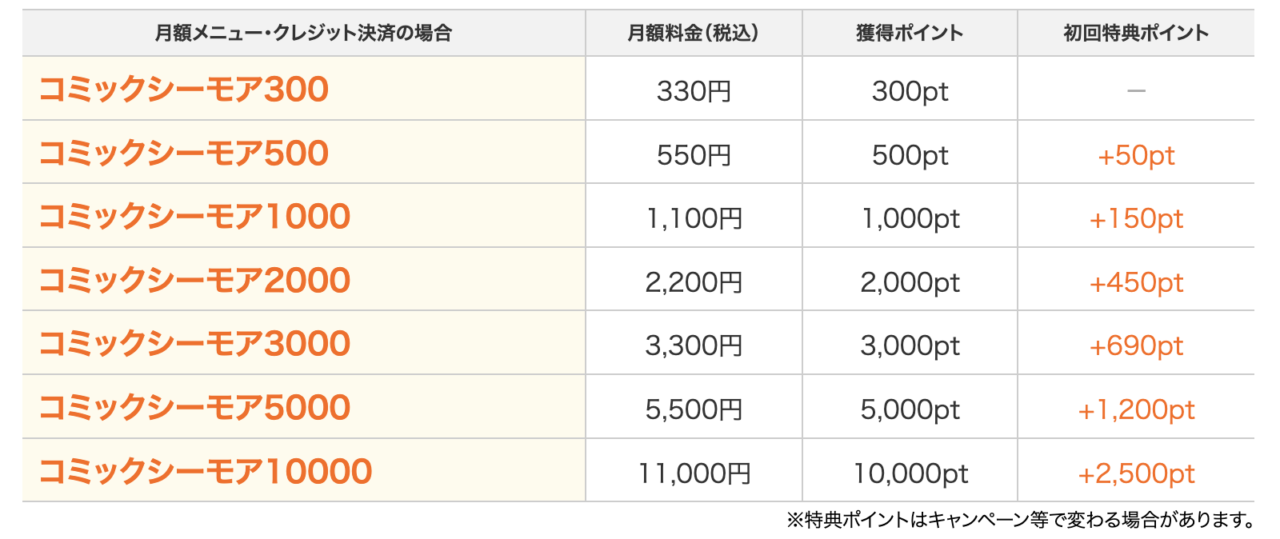Select the コミックシーモア3000 plan row
Image resolution: width=1280 pixels, height=539 pixels.
194,344
